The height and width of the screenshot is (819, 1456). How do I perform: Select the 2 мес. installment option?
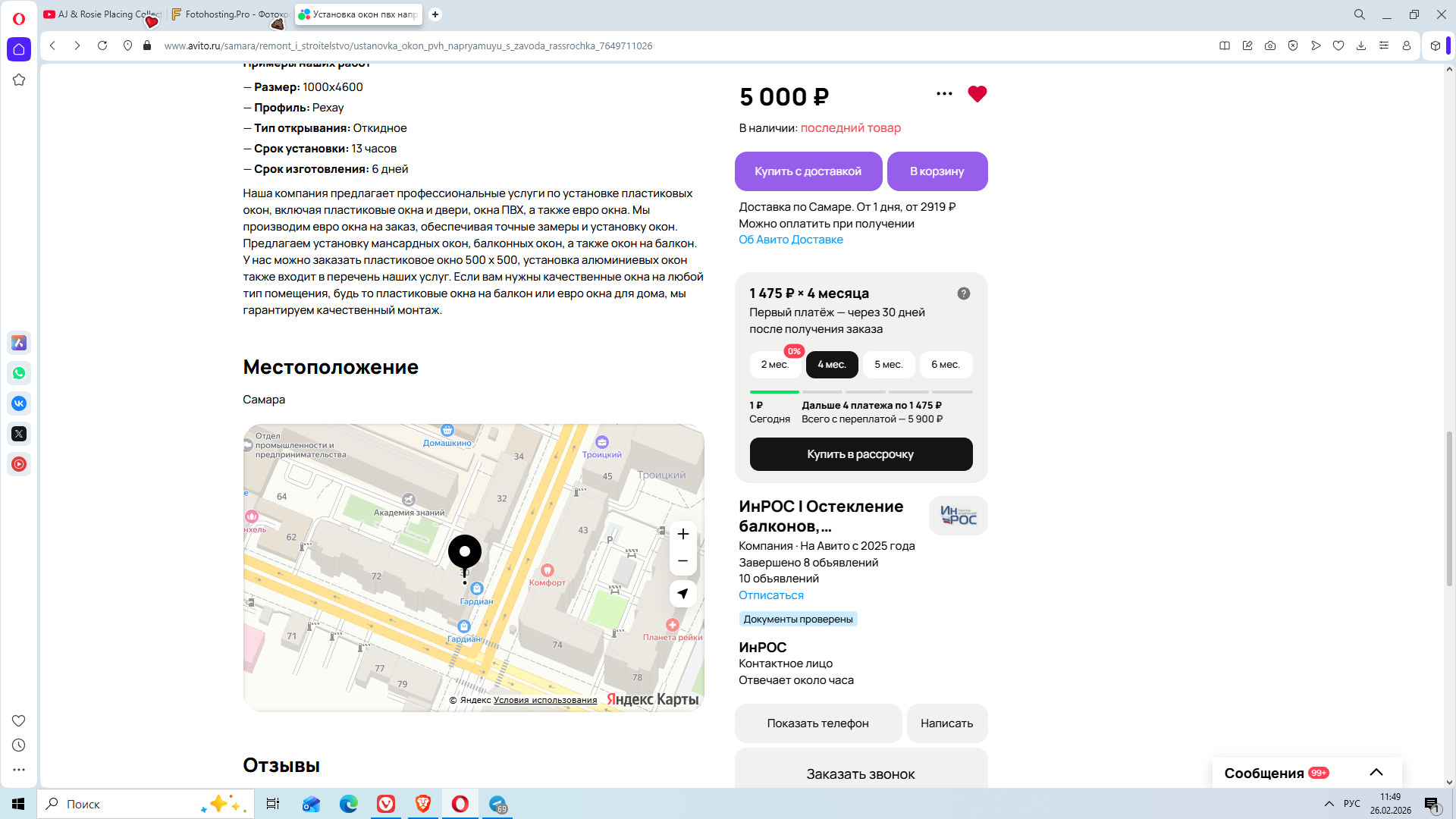click(774, 365)
